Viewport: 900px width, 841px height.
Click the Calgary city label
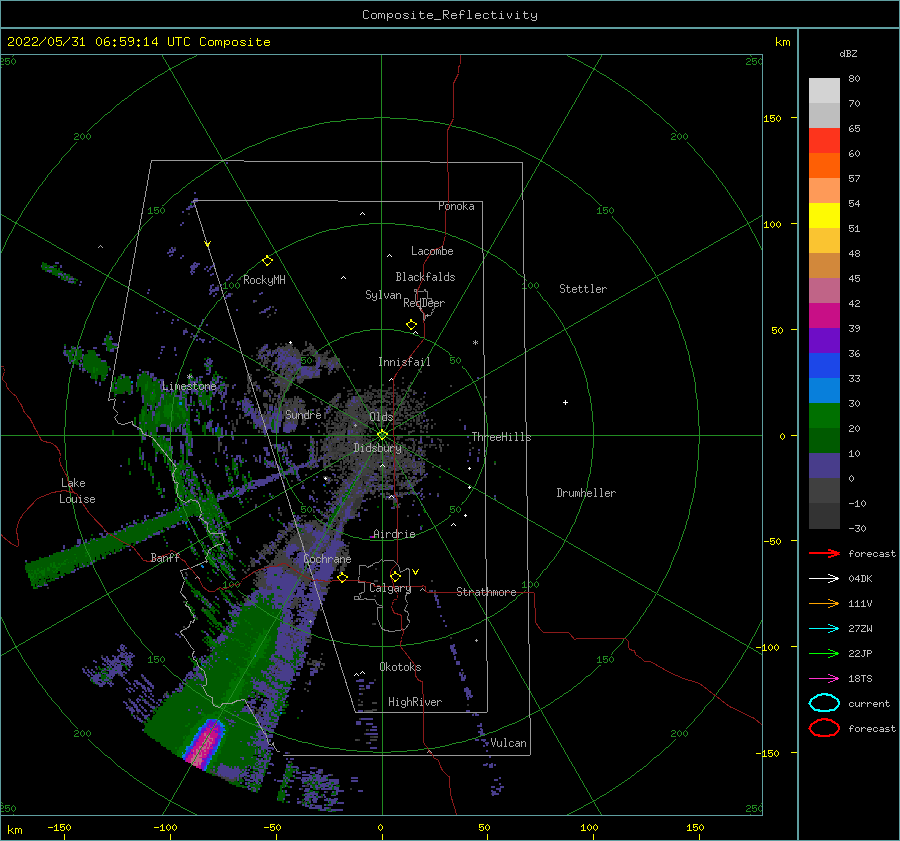click(390, 588)
